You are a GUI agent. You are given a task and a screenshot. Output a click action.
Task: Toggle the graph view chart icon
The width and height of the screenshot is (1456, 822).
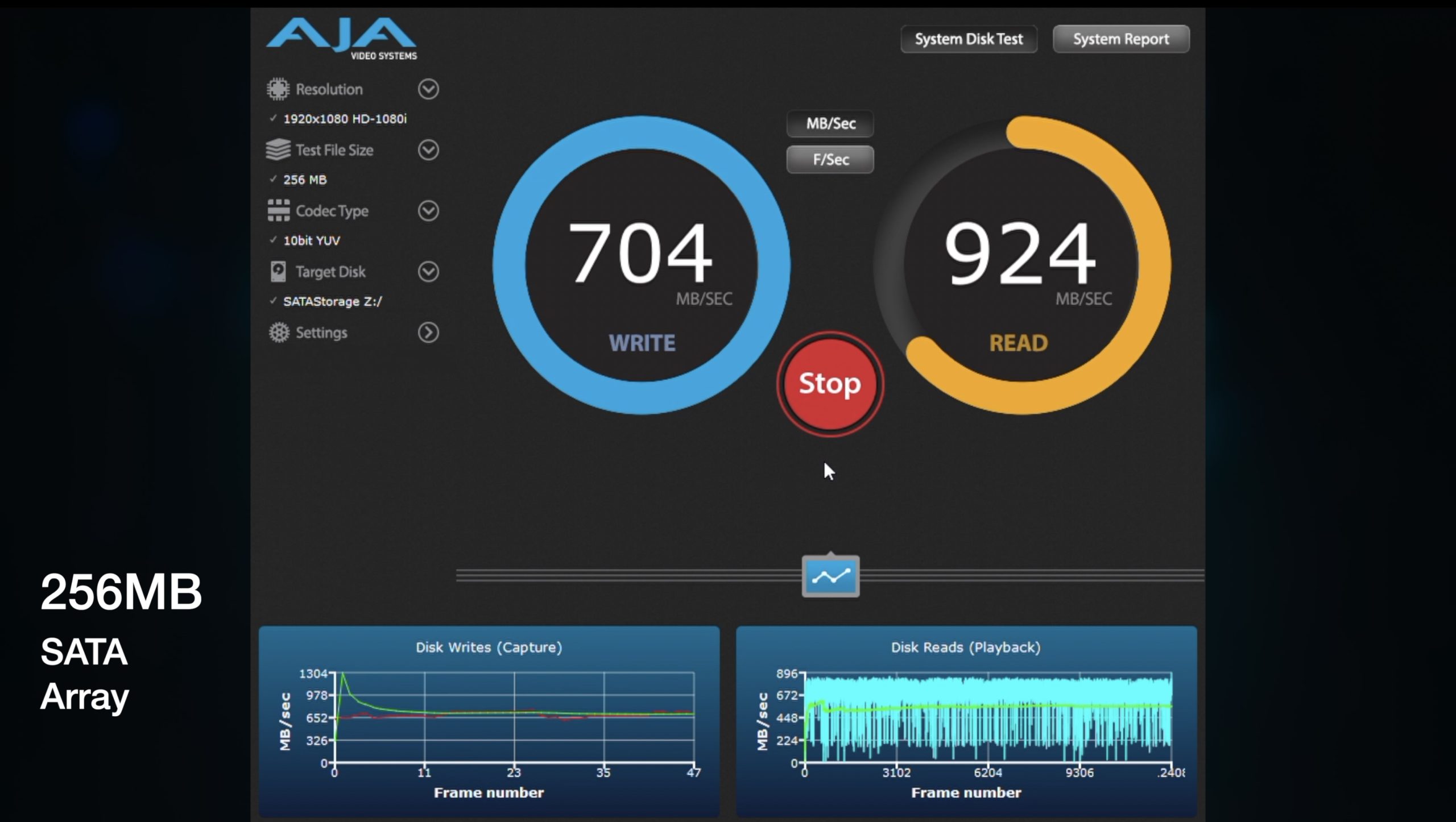(x=830, y=577)
